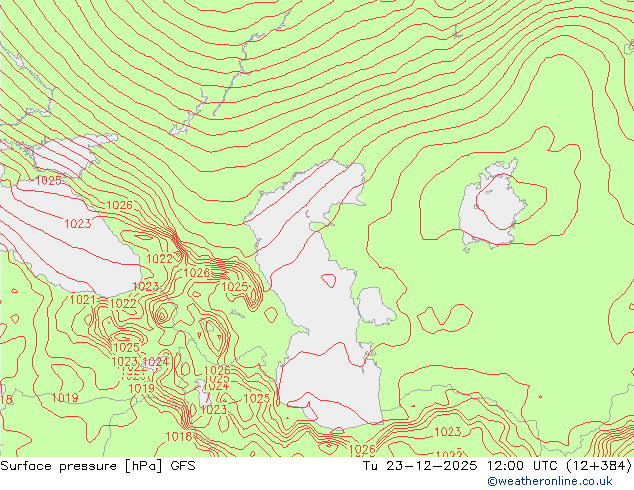The width and height of the screenshot is (634, 490).
Task: Open the ©weatheronline.co.uk link
Action: click(550, 481)
